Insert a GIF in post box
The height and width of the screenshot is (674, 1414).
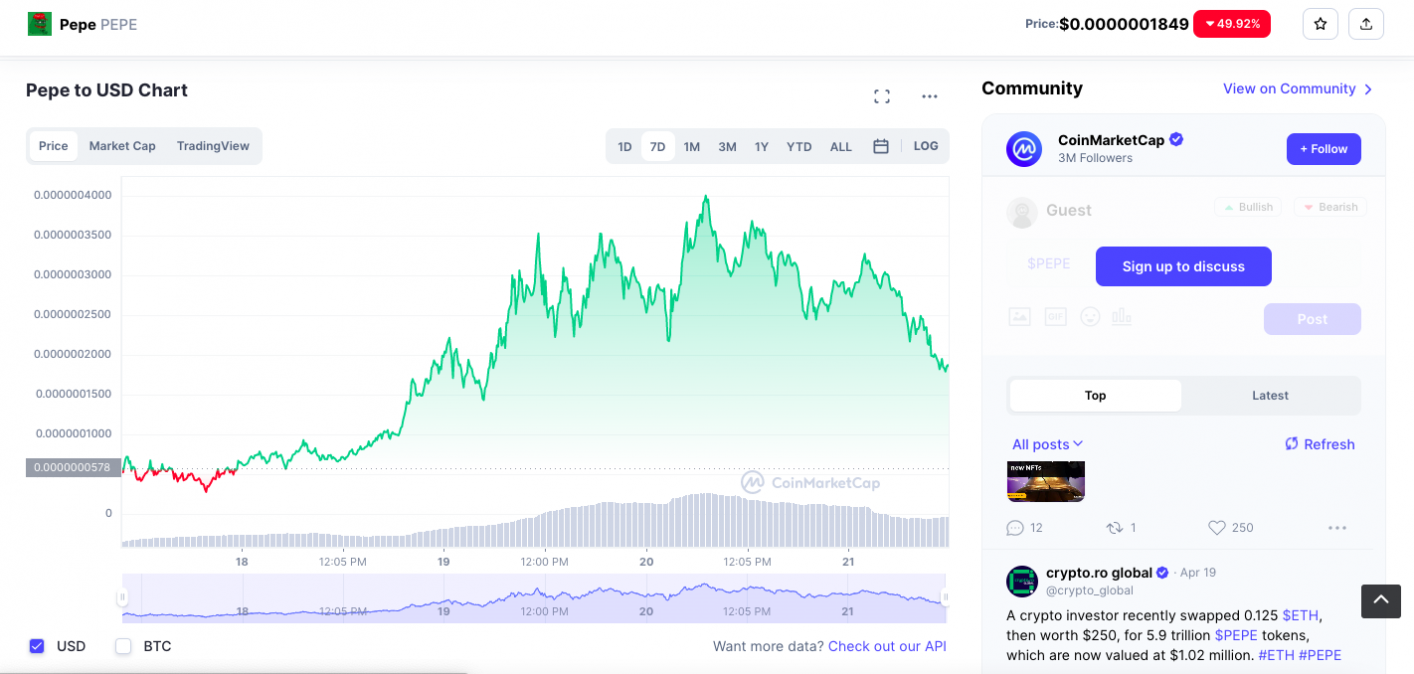[x=1055, y=316]
